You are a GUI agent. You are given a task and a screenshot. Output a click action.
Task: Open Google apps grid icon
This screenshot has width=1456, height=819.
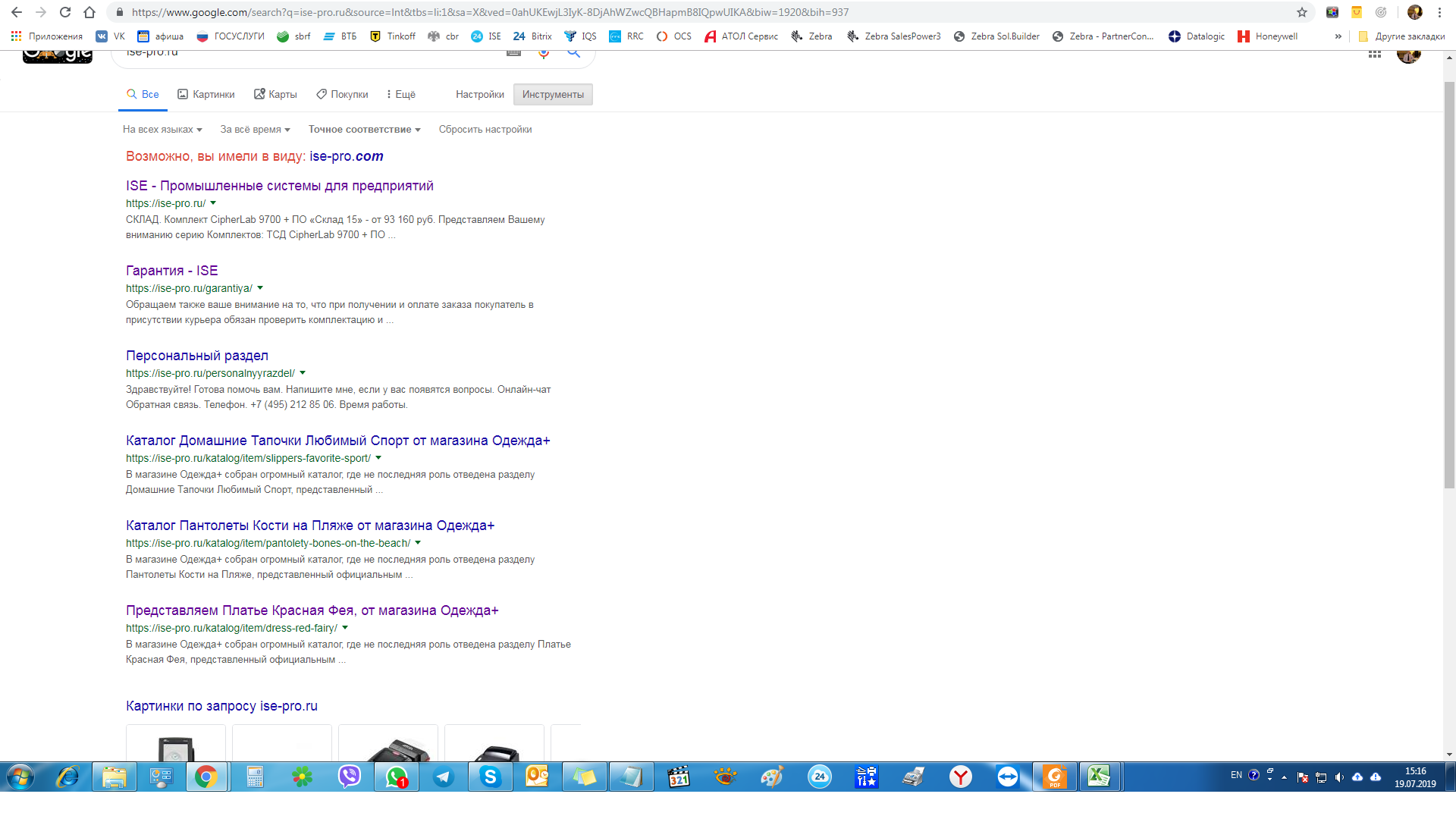[1374, 54]
